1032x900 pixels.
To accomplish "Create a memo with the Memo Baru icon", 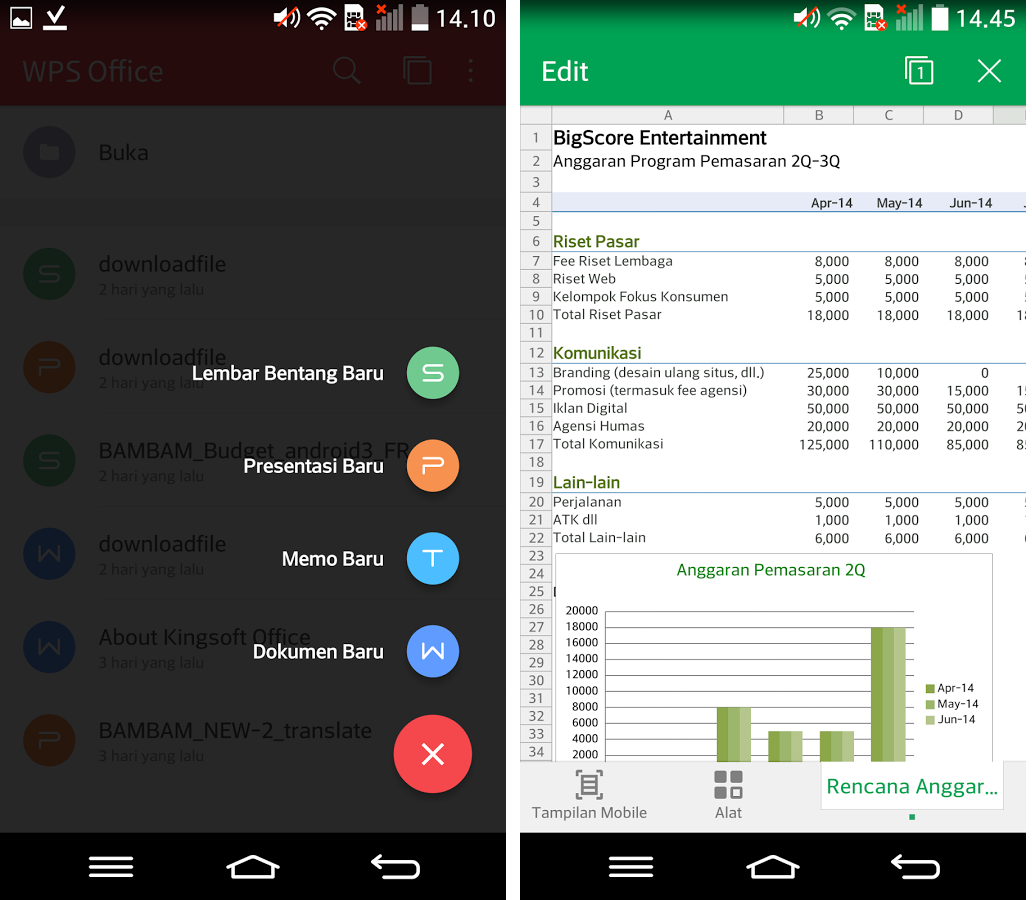I will tap(433, 559).
